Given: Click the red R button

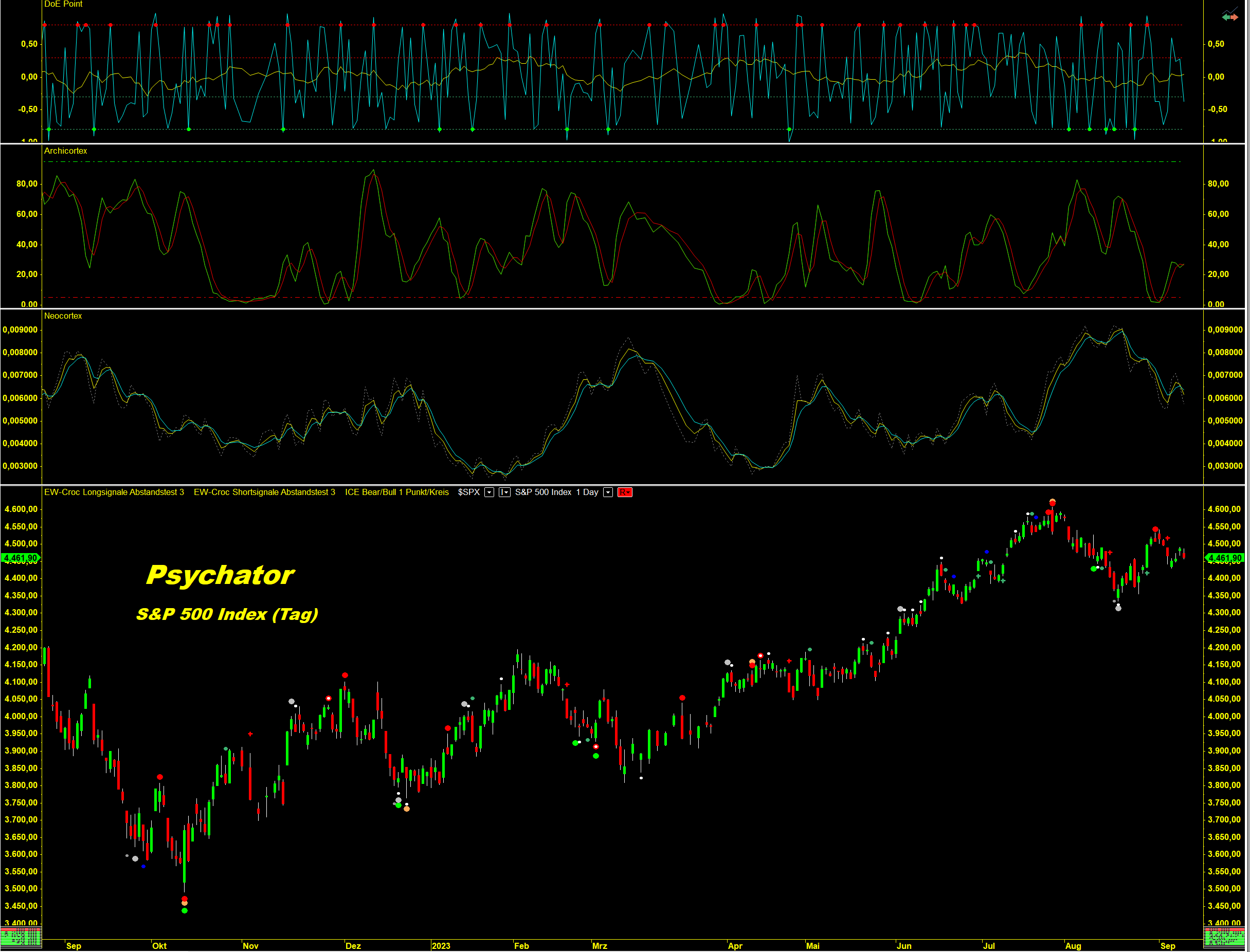Looking at the screenshot, I should [x=624, y=492].
